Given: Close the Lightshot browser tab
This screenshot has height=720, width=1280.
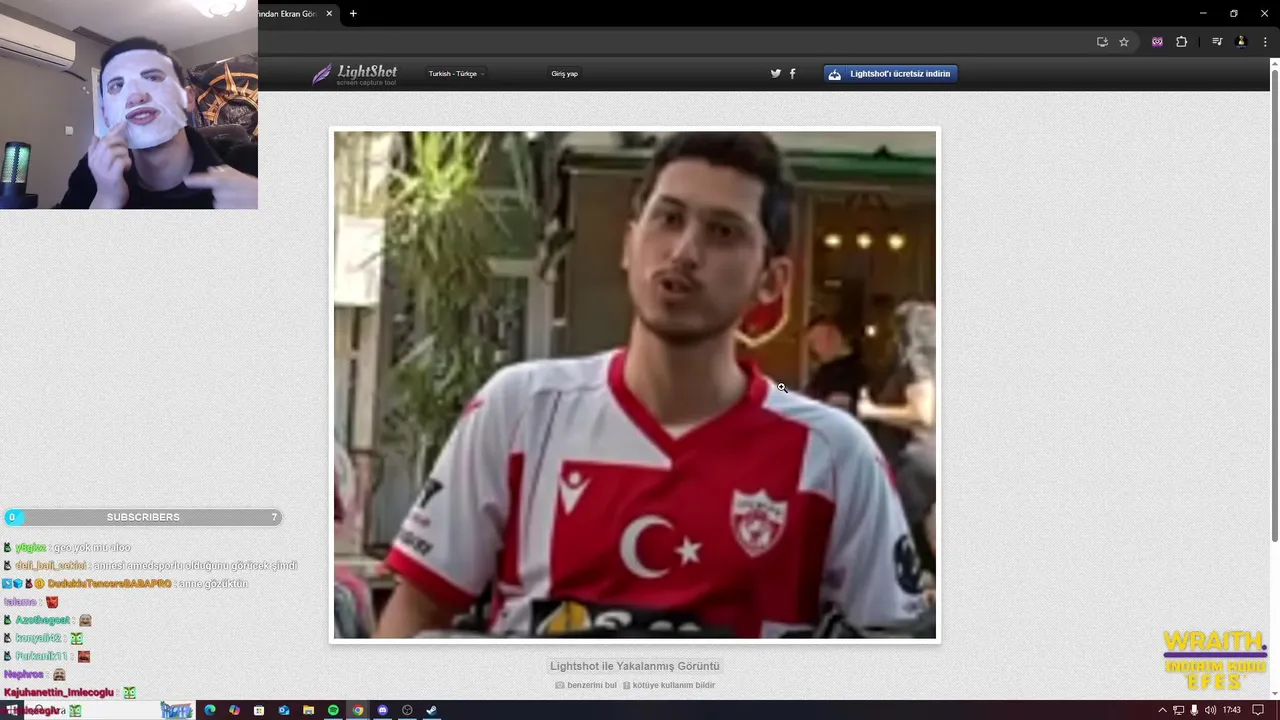Looking at the screenshot, I should coord(329,14).
